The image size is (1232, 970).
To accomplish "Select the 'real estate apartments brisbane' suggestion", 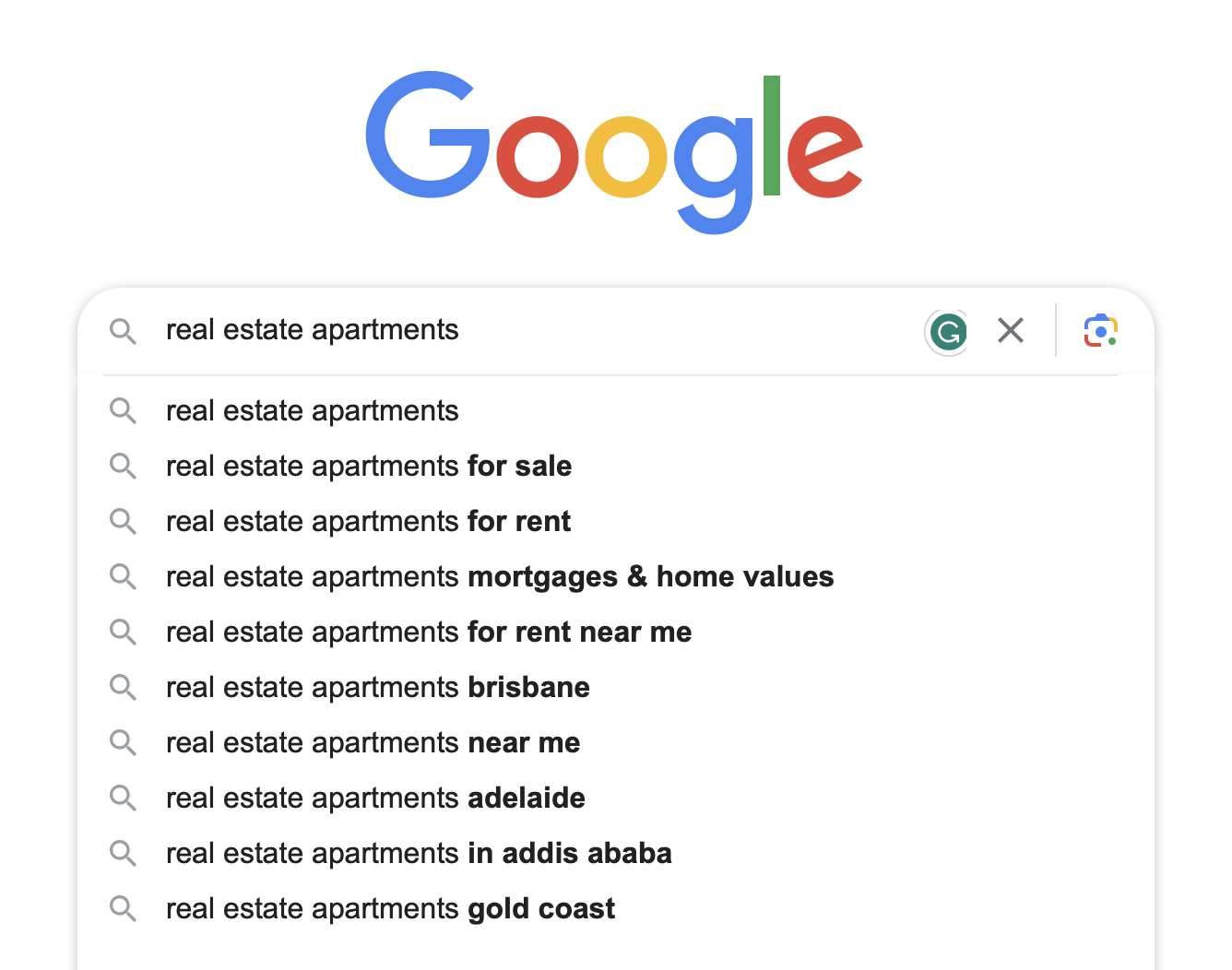I will coord(378,688).
